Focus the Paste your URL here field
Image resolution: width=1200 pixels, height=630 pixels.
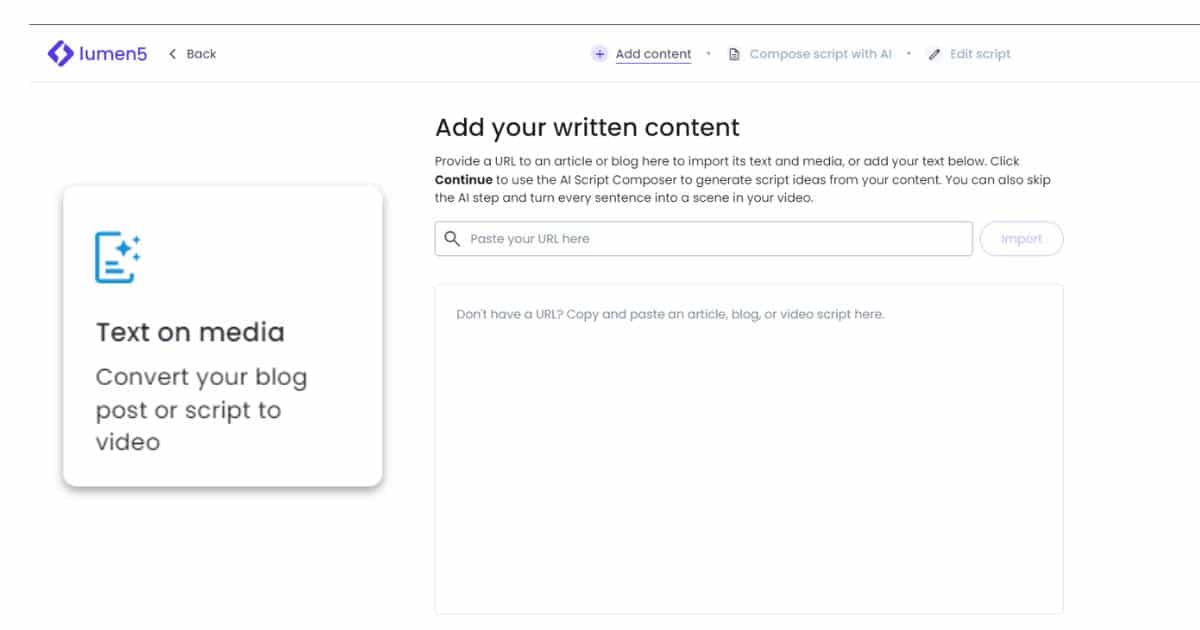pos(700,238)
